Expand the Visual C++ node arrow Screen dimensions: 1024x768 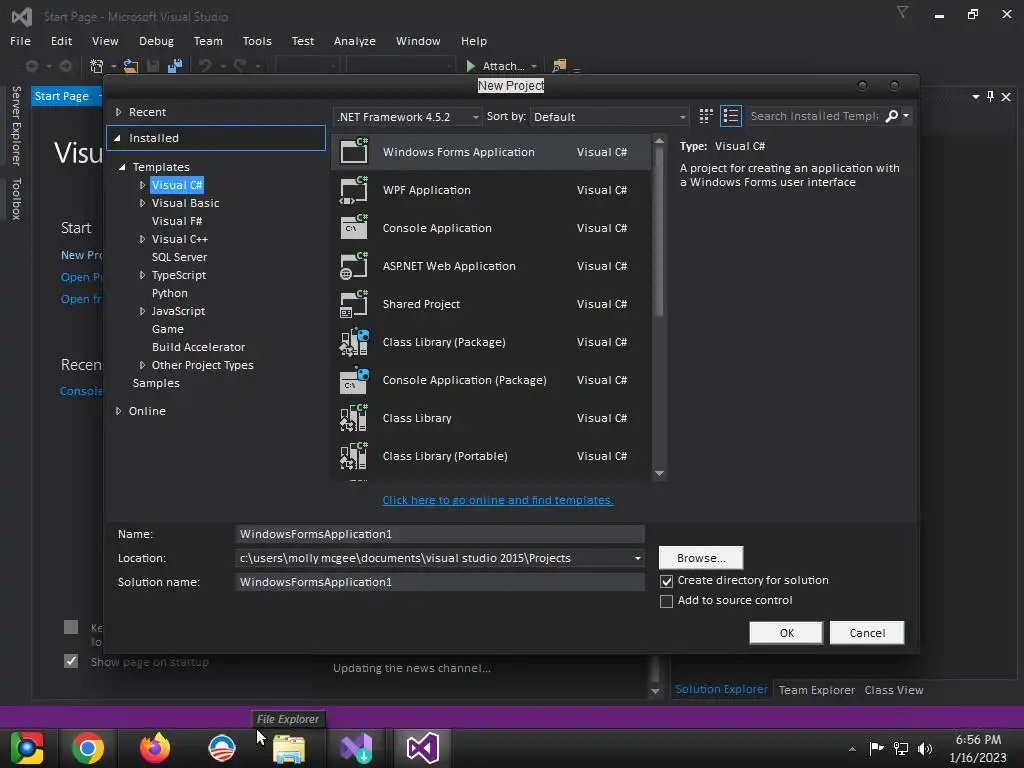pyautogui.click(x=142, y=239)
